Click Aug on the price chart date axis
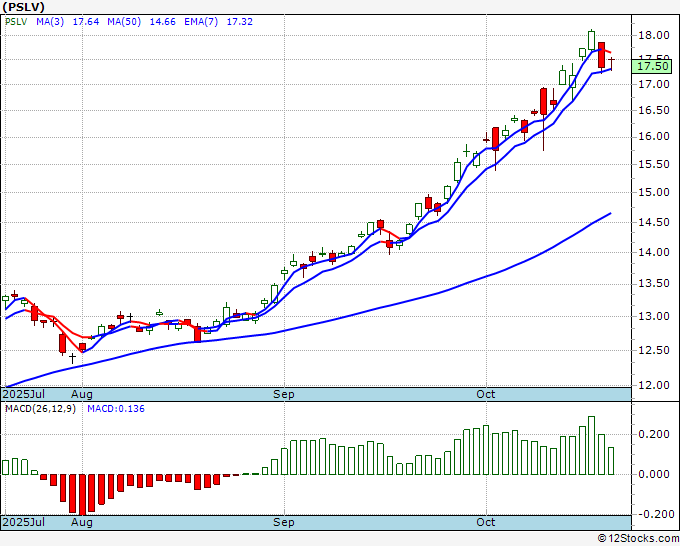Screen dimensions: 680x546 pyautogui.click(x=82, y=394)
